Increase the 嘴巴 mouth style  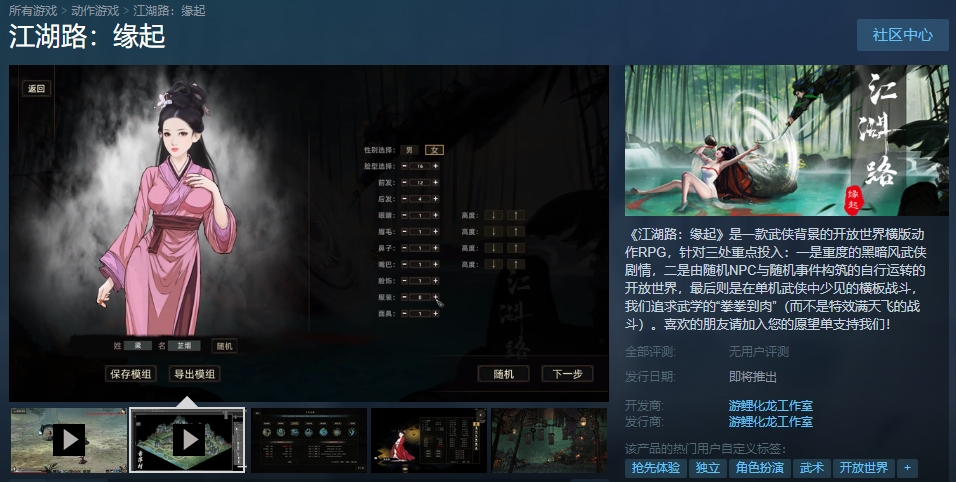coord(435,264)
